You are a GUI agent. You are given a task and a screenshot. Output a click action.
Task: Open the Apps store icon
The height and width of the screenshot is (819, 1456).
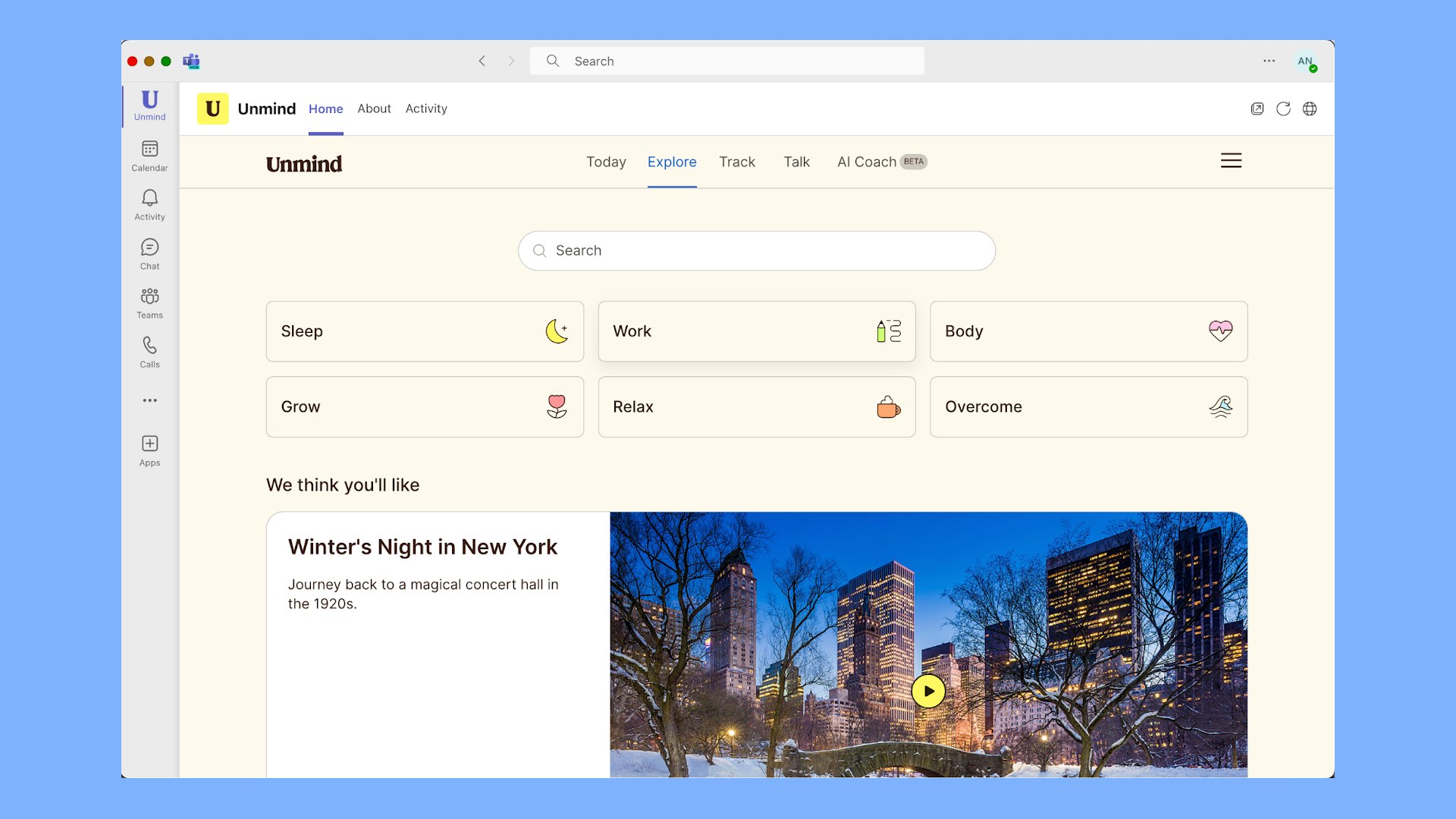(149, 450)
